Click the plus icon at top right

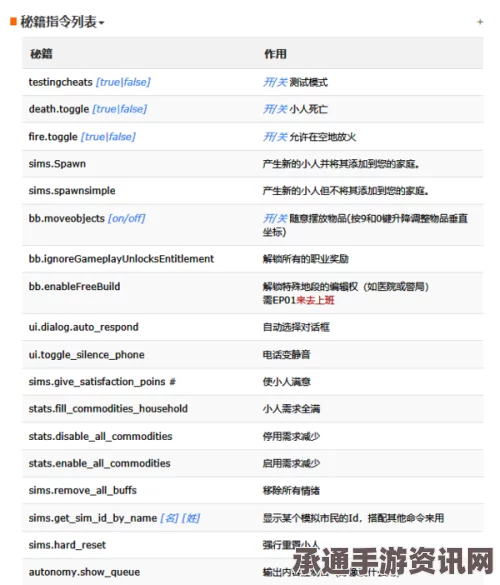[480, 22]
